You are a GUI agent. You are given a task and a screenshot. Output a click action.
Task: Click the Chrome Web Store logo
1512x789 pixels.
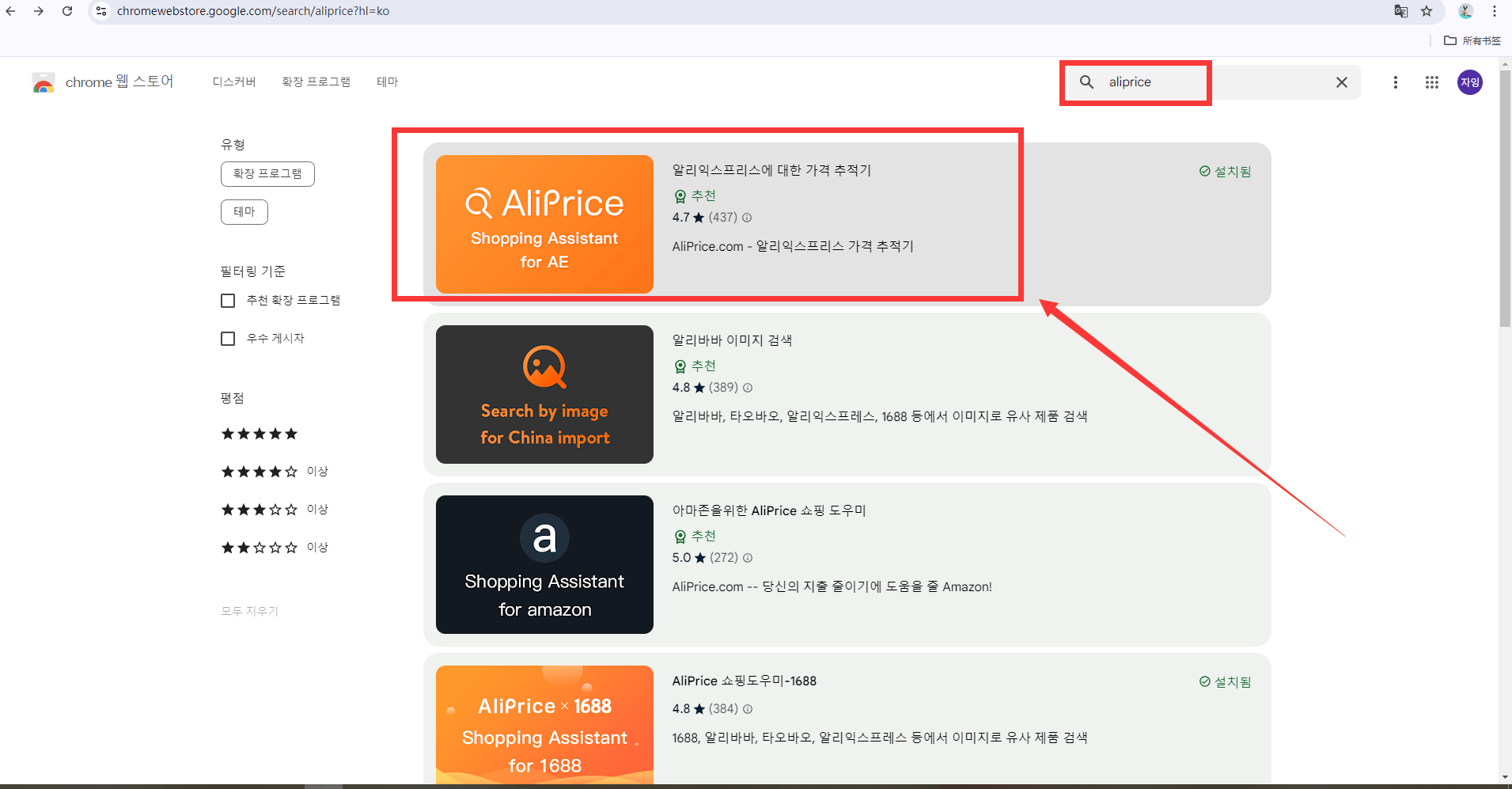click(x=44, y=82)
